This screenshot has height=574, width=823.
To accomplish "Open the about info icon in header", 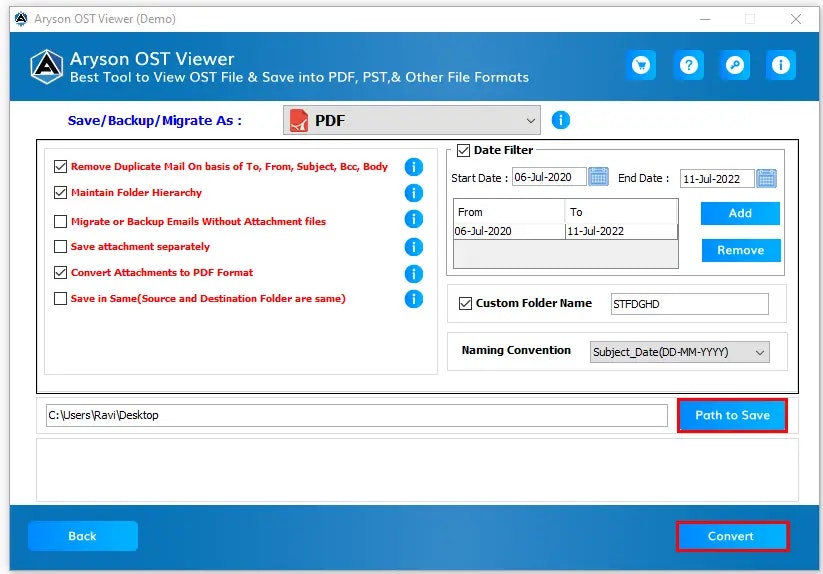I will pos(780,65).
